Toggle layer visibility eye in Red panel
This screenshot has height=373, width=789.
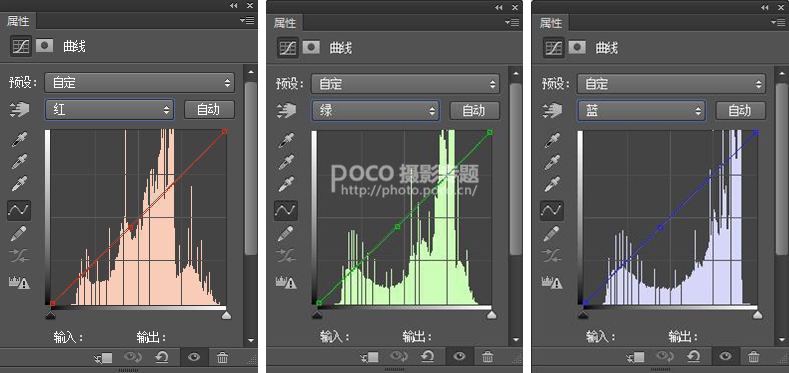coord(194,357)
